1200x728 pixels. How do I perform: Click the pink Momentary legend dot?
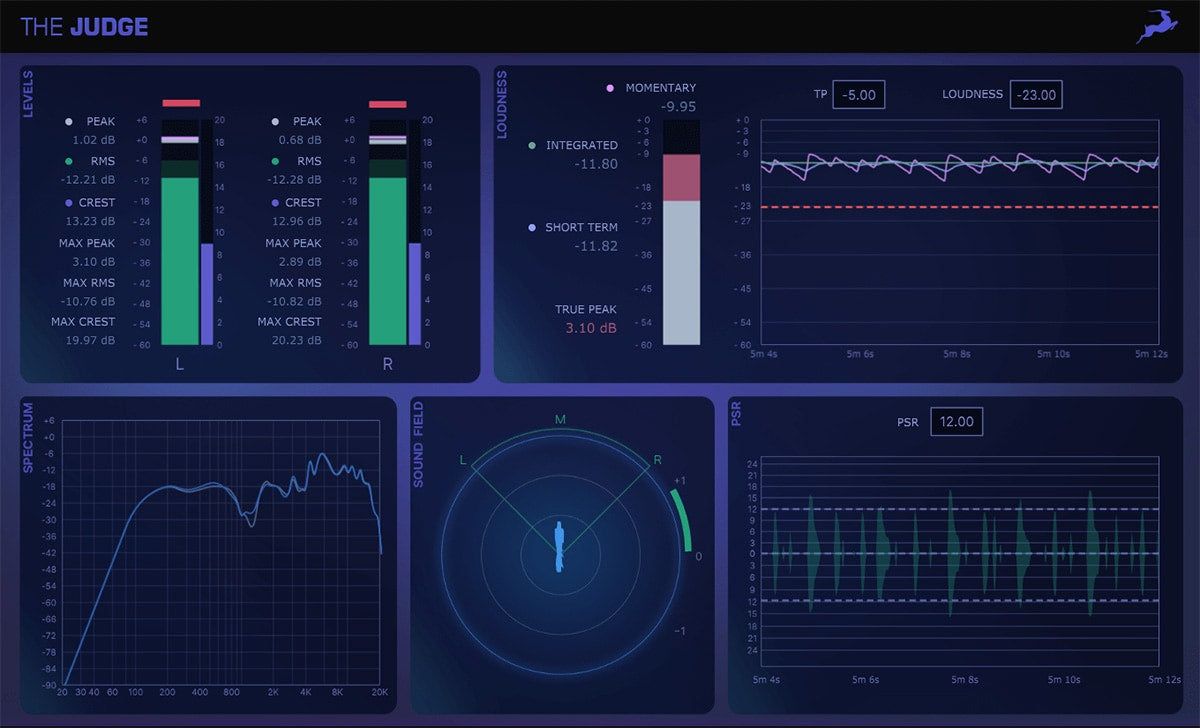(610, 88)
